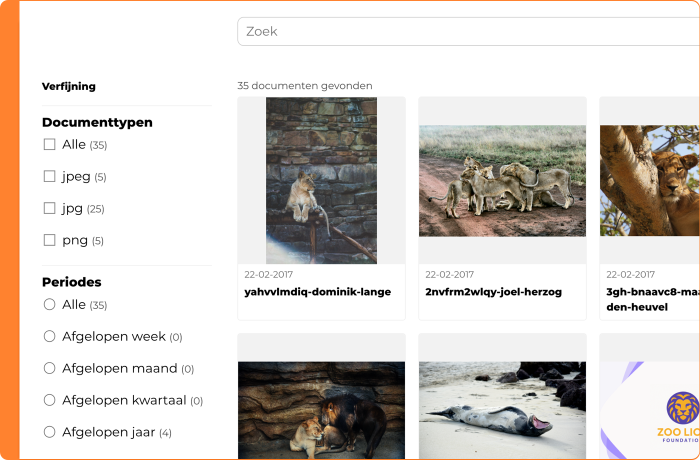Viewport: 700px width, 460px height.
Task: Click the '35 documenten gevonden' text
Action: click(305, 85)
